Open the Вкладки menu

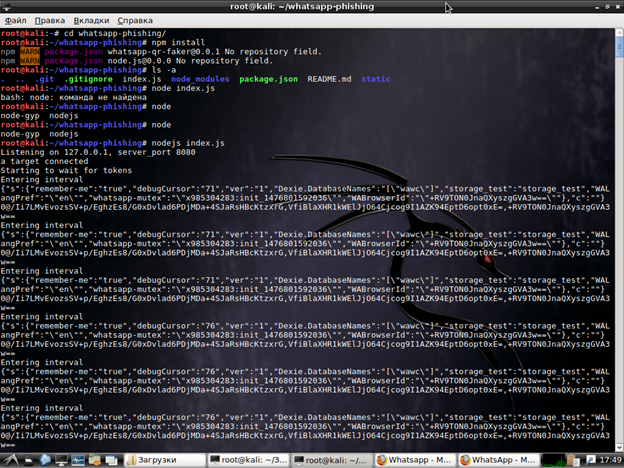coord(92,20)
